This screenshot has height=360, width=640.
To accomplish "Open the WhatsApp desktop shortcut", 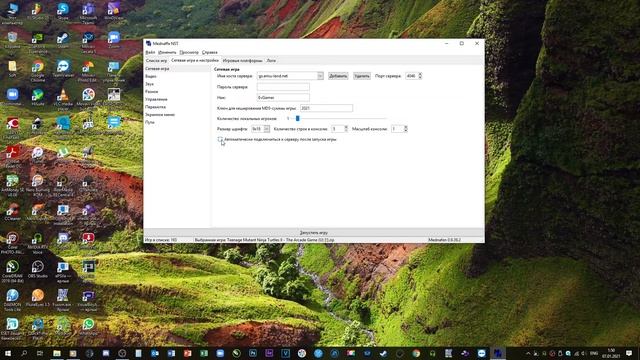I will (88, 327).
